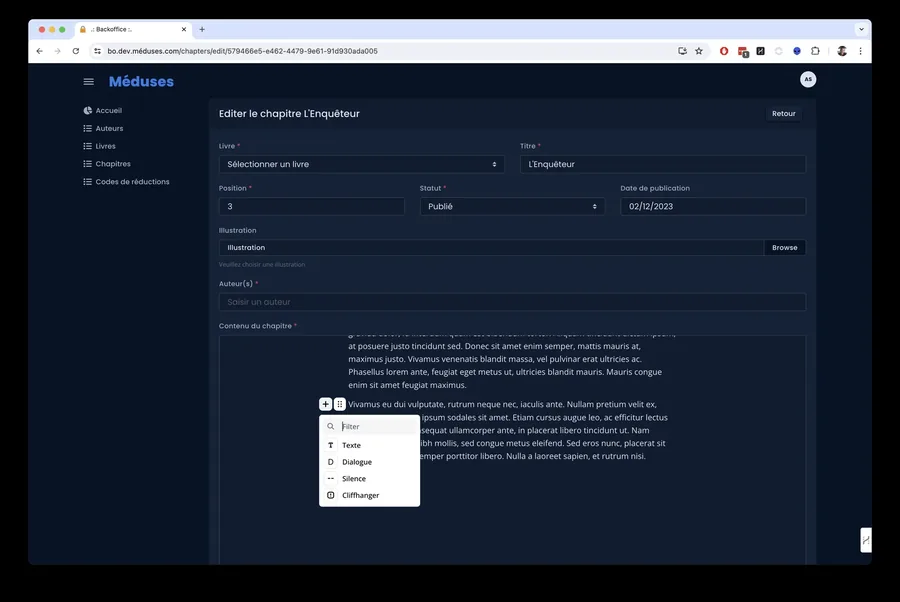Open the browser extensions puzzle icon
This screenshot has width=900, height=602.
[815, 51]
